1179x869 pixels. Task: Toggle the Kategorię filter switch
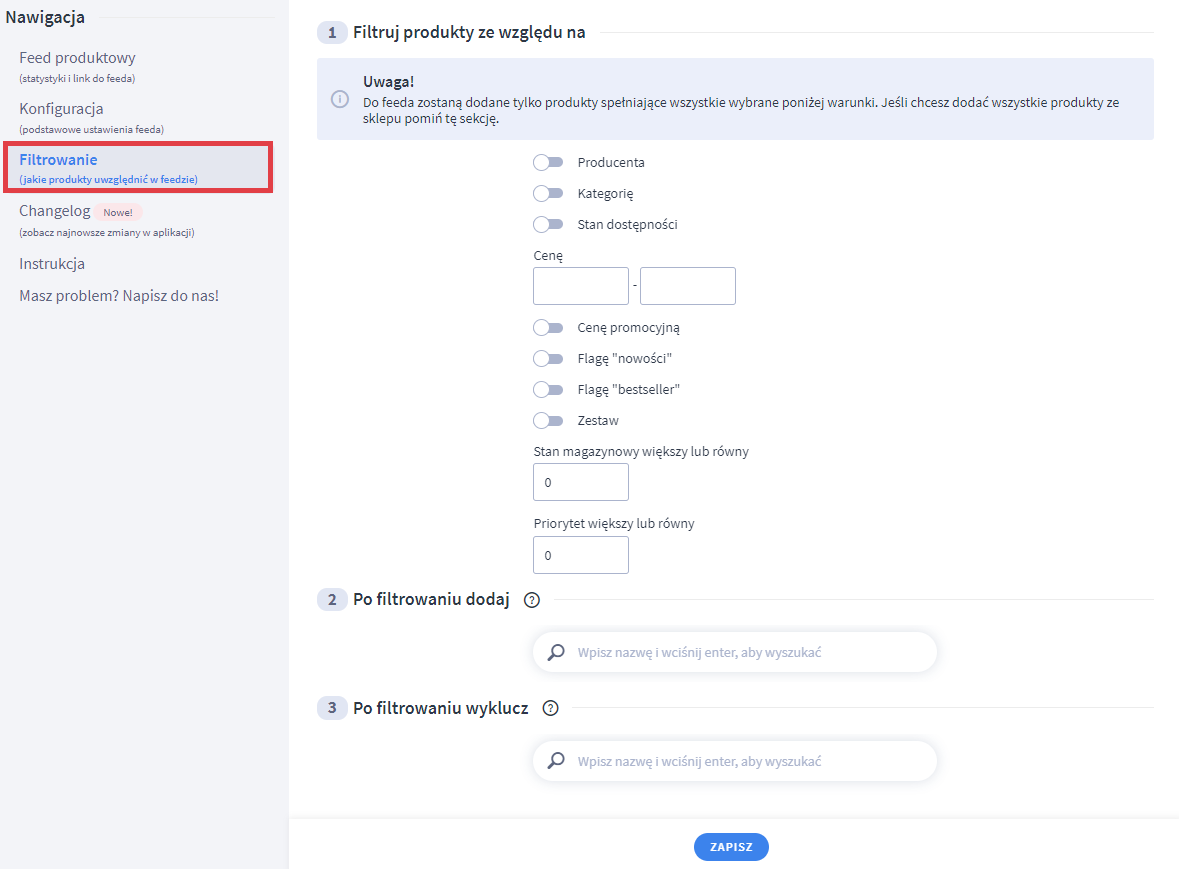tap(548, 193)
